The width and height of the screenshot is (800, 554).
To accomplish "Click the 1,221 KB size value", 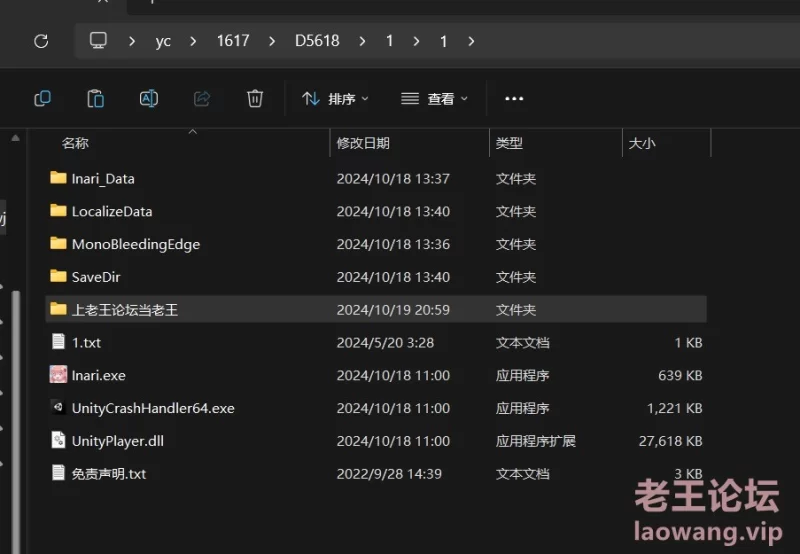I will (674, 408).
